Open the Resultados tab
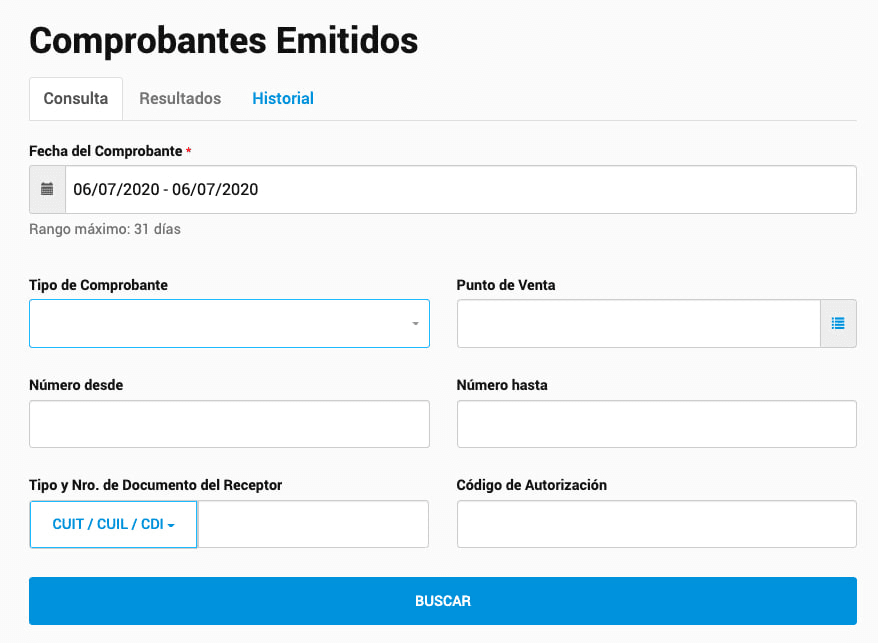 [x=180, y=99]
